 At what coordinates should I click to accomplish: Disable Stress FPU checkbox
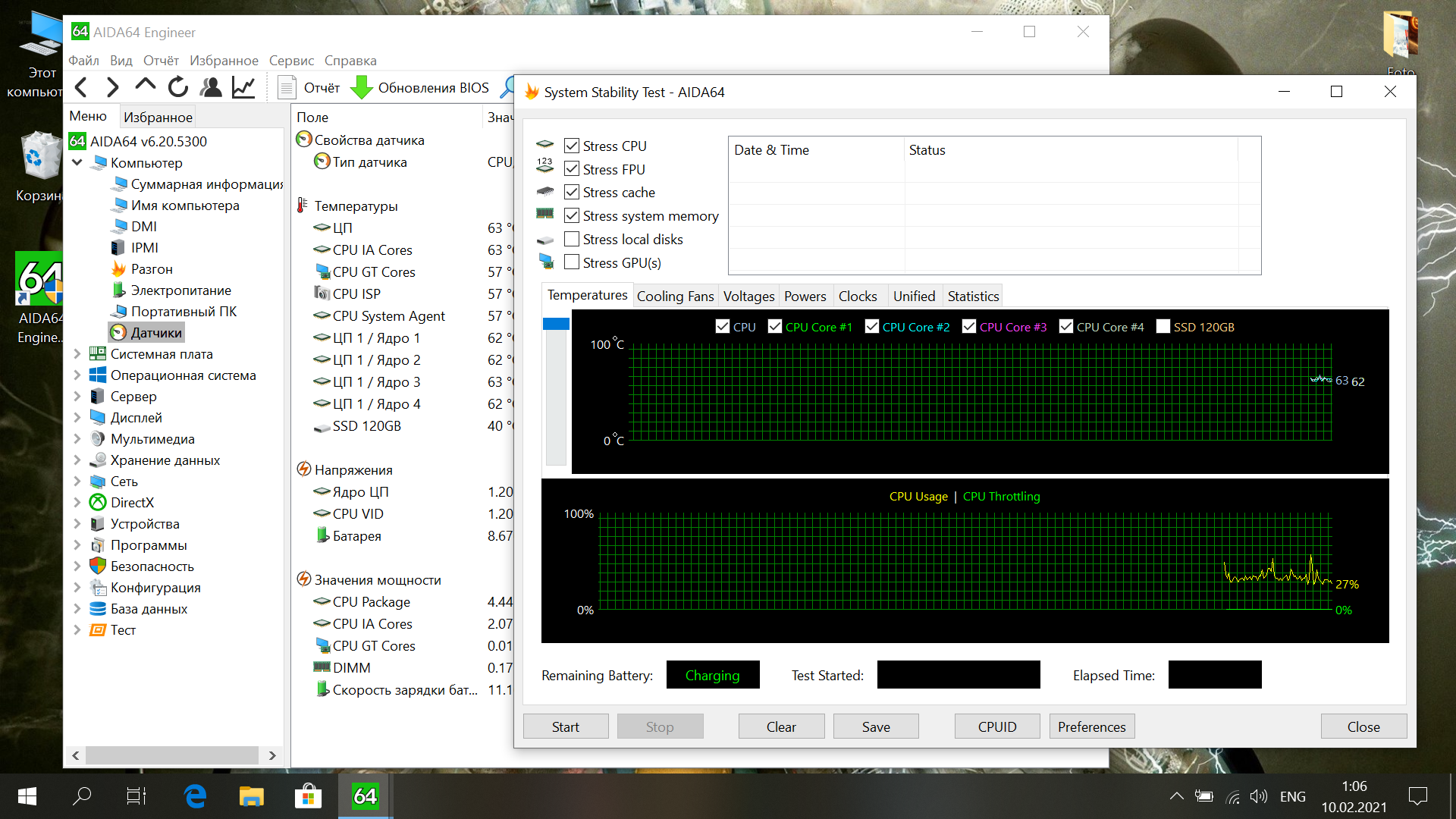[572, 169]
